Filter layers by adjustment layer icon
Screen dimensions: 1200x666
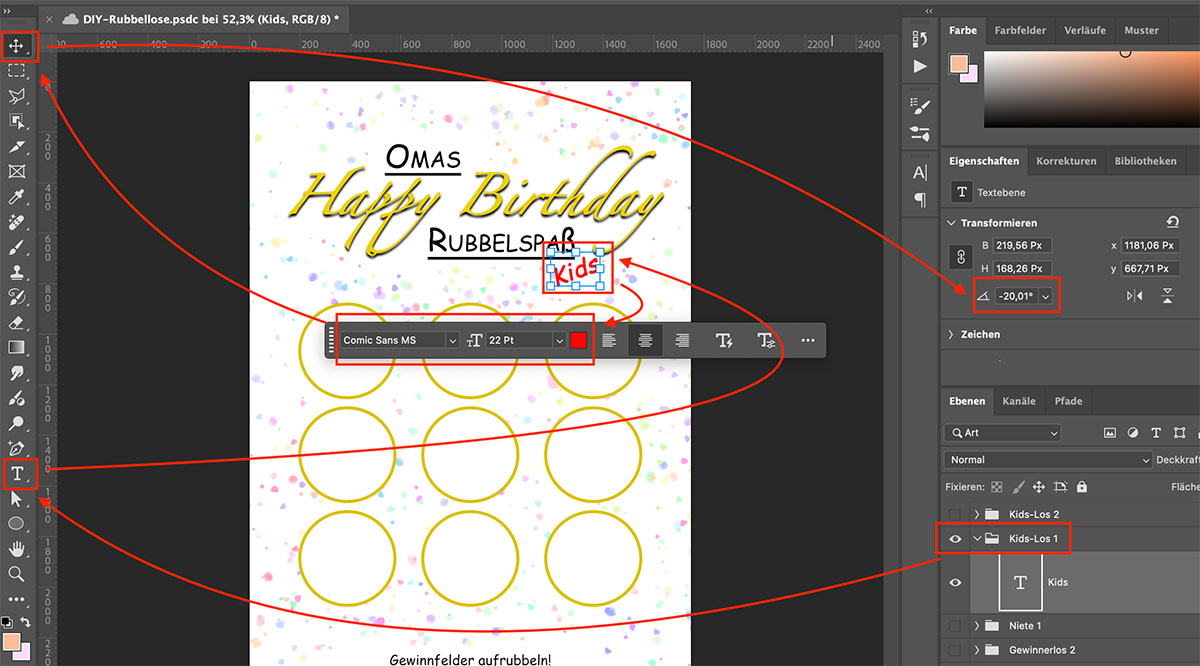[1132, 433]
